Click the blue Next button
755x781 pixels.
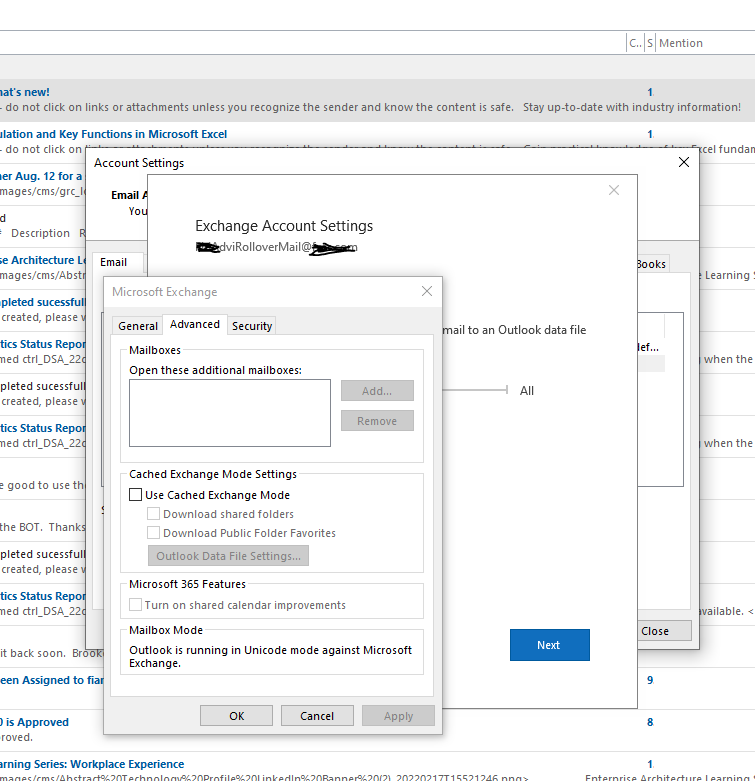pyautogui.click(x=549, y=645)
